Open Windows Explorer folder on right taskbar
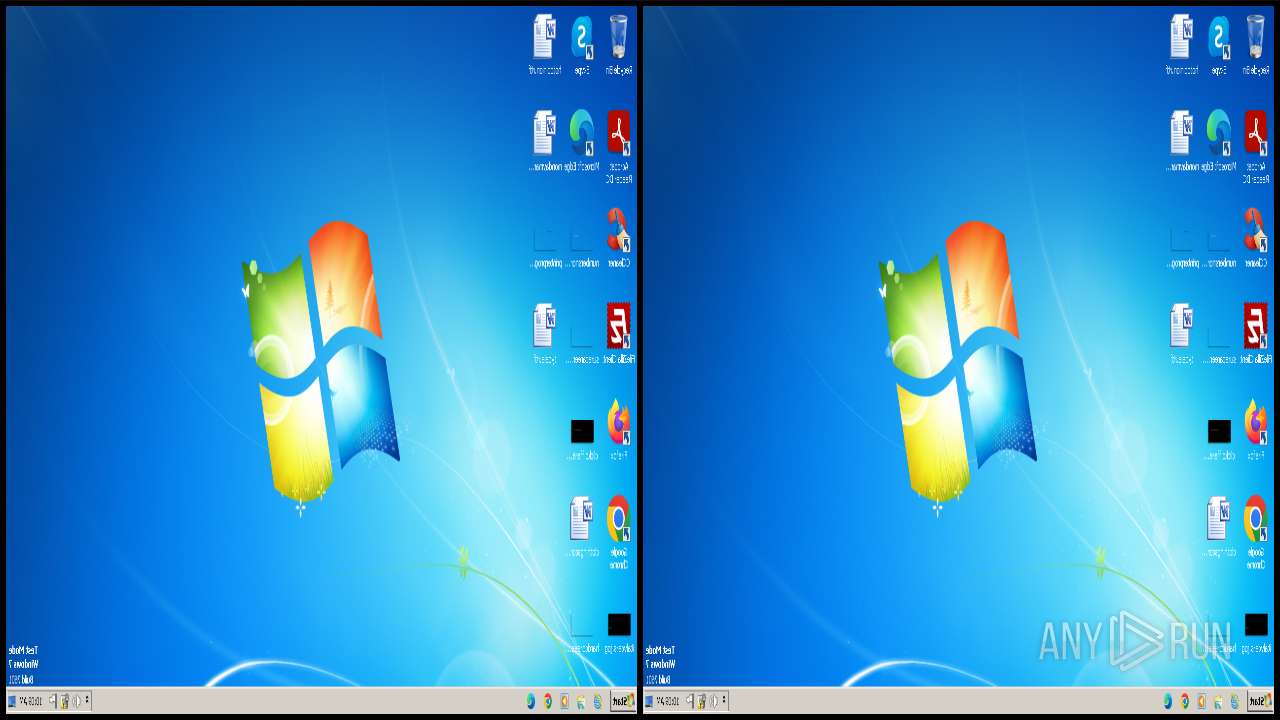The width and height of the screenshot is (1280, 720). (1217, 702)
